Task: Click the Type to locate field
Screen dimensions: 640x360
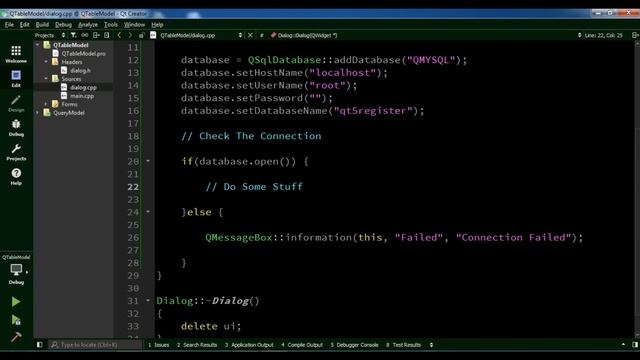Action: tap(96, 345)
